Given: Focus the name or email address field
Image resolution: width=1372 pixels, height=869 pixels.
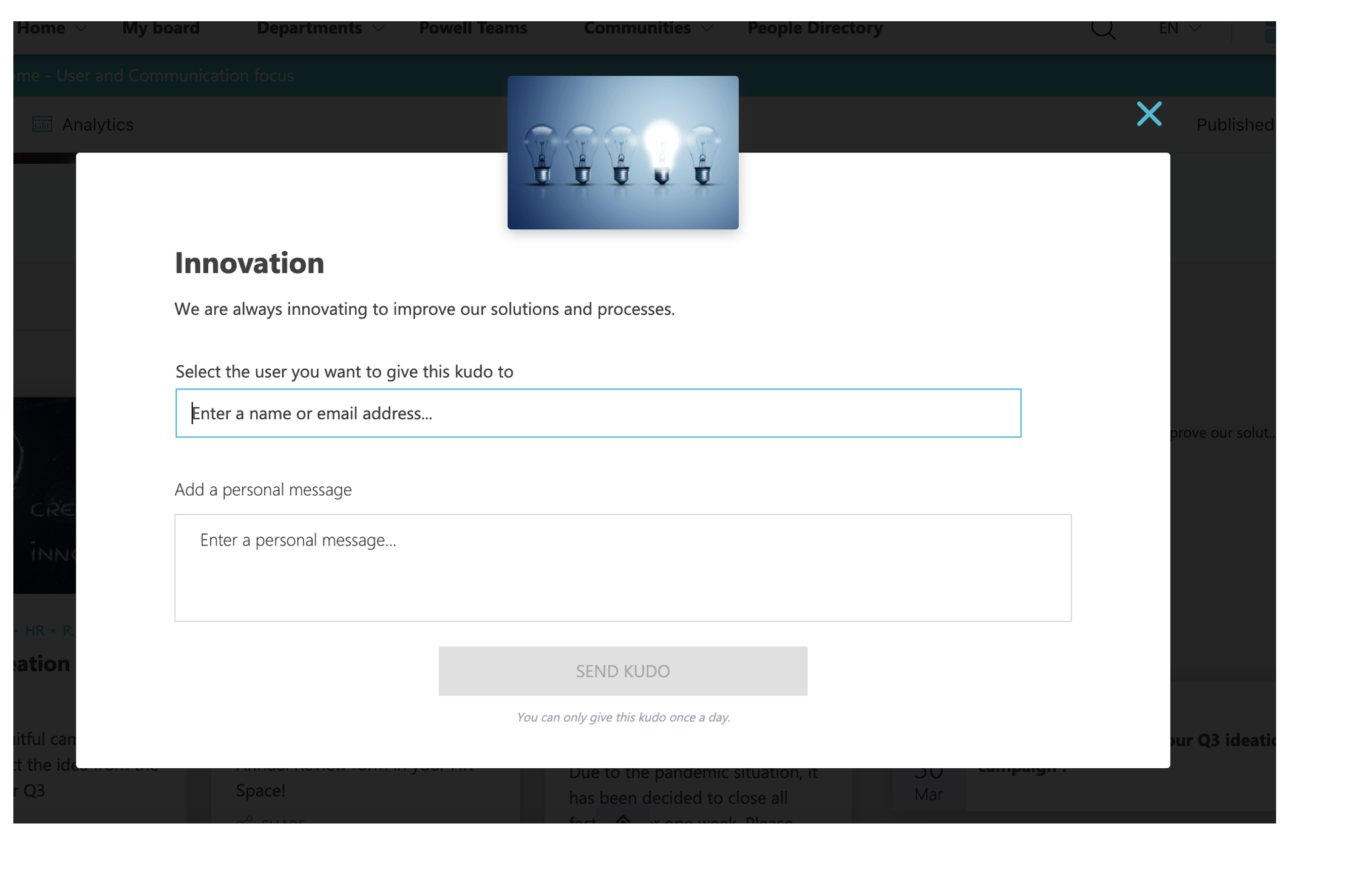Looking at the screenshot, I should [x=598, y=413].
